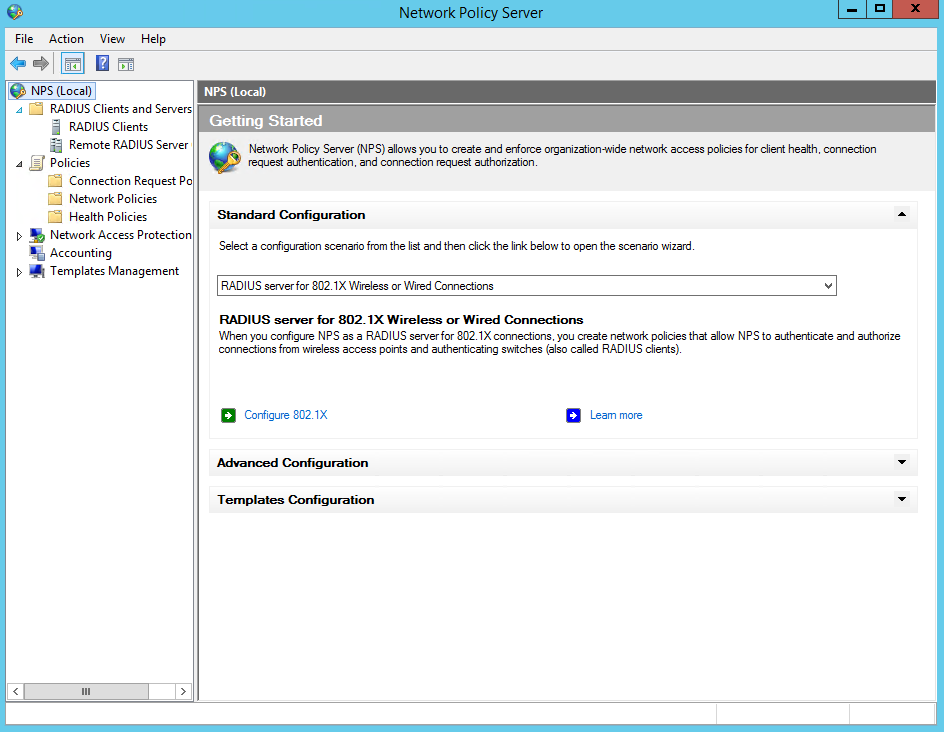
Task: Click the tree pane horizontal scrollbar right arrow
Action: point(183,691)
